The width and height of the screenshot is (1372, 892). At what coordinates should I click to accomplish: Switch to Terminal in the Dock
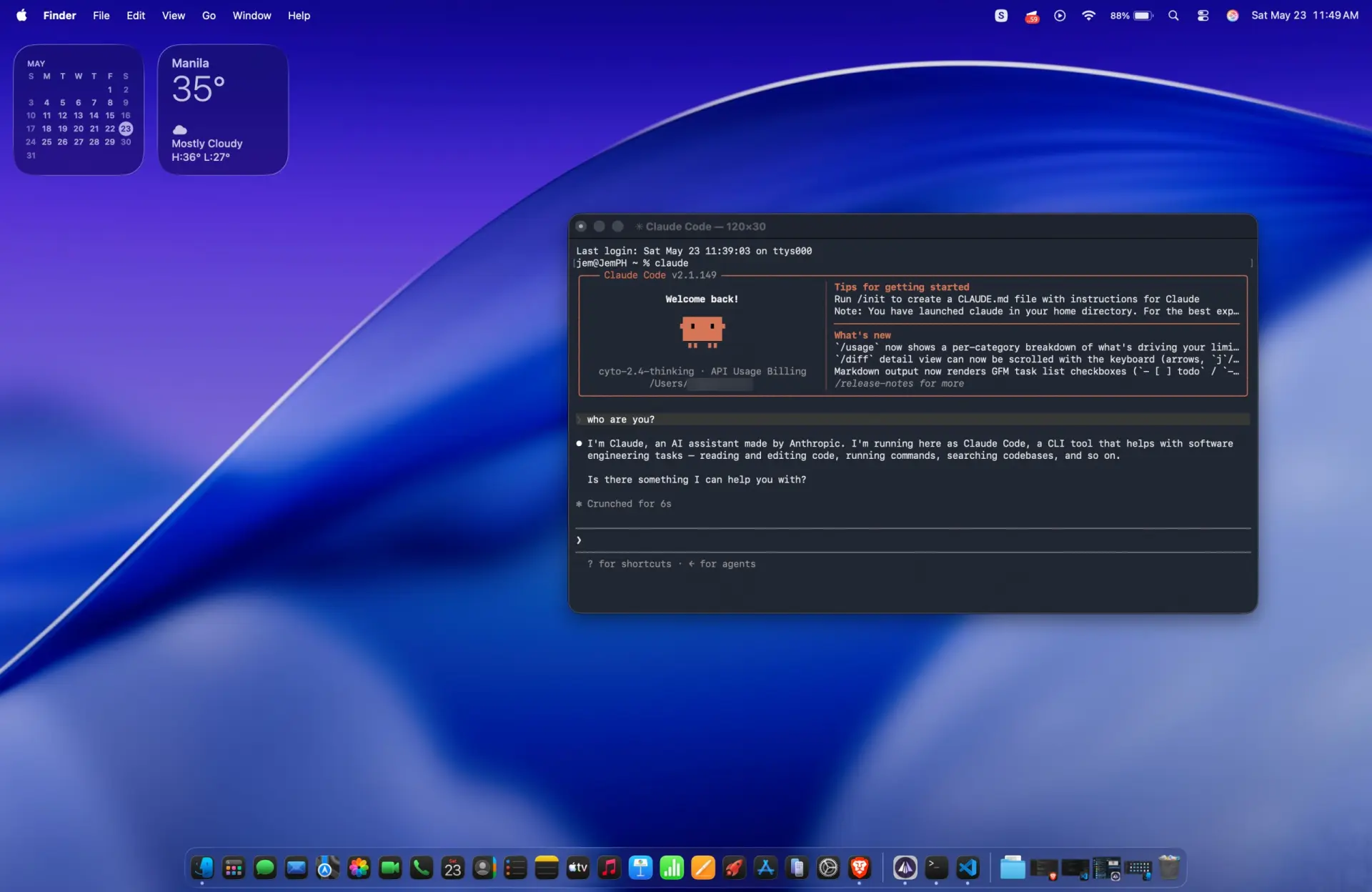click(936, 868)
